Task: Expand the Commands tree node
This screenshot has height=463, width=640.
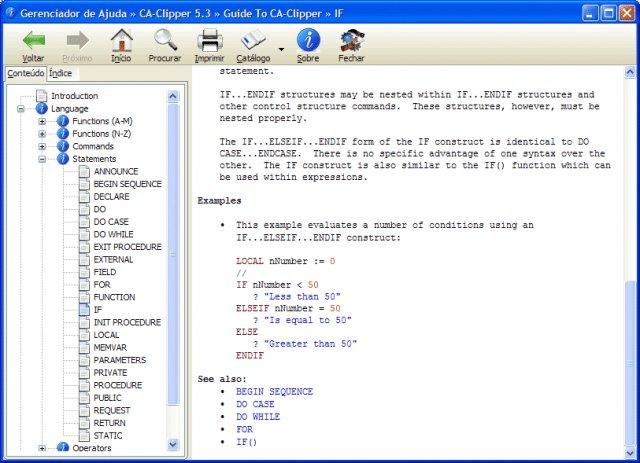Action: (x=42, y=146)
